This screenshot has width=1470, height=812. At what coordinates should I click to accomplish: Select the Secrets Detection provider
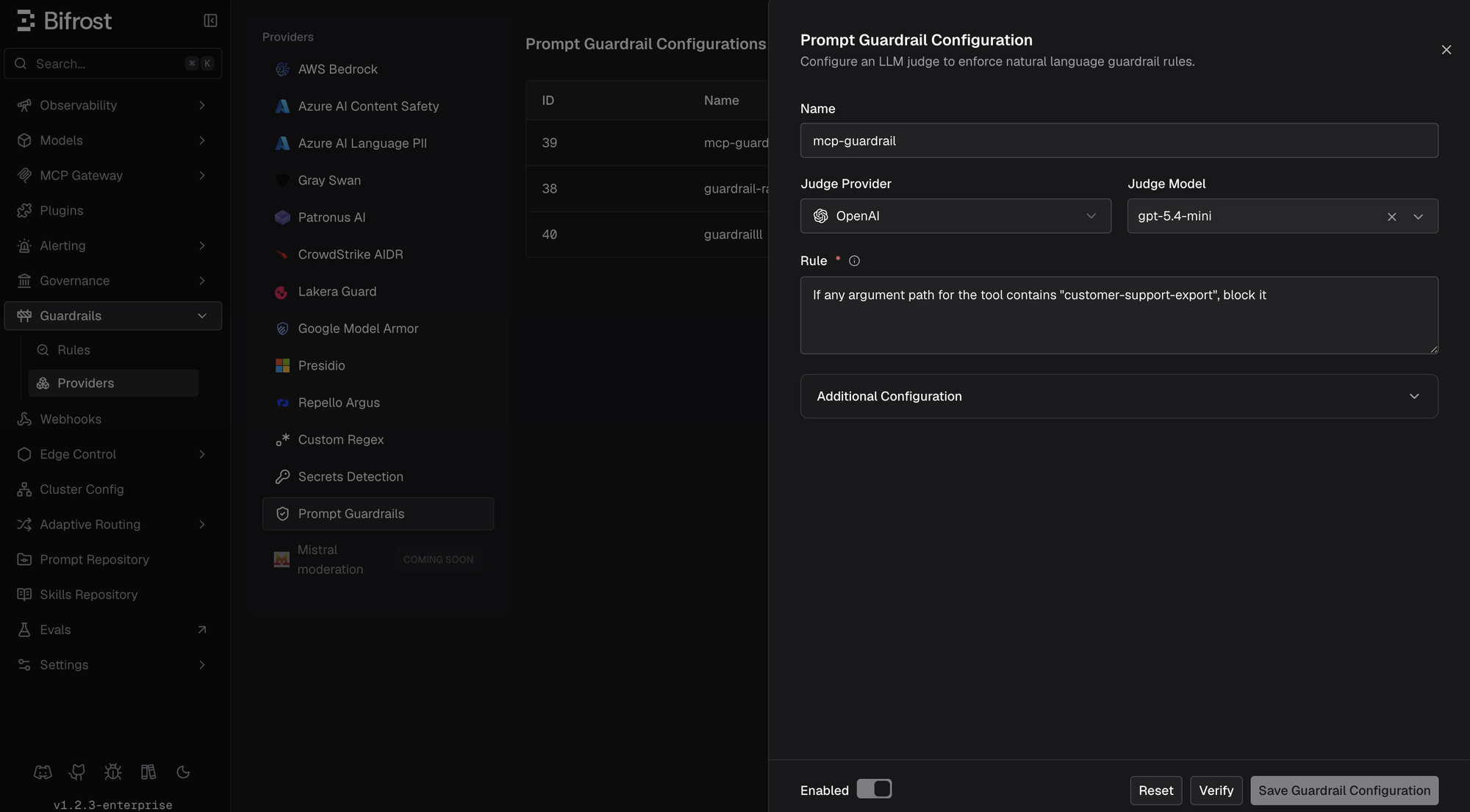pos(378,477)
